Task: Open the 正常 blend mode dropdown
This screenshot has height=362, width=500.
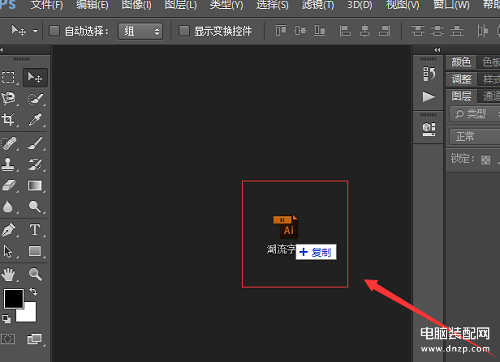Action: coord(475,136)
